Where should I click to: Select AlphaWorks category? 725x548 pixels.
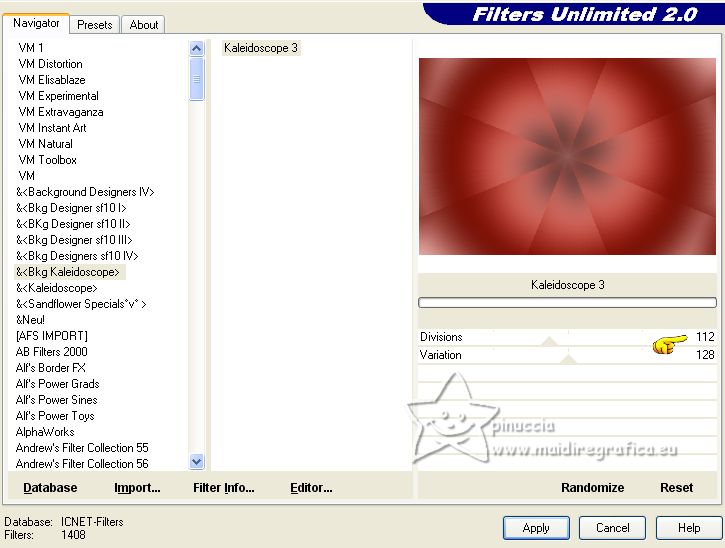coord(45,432)
